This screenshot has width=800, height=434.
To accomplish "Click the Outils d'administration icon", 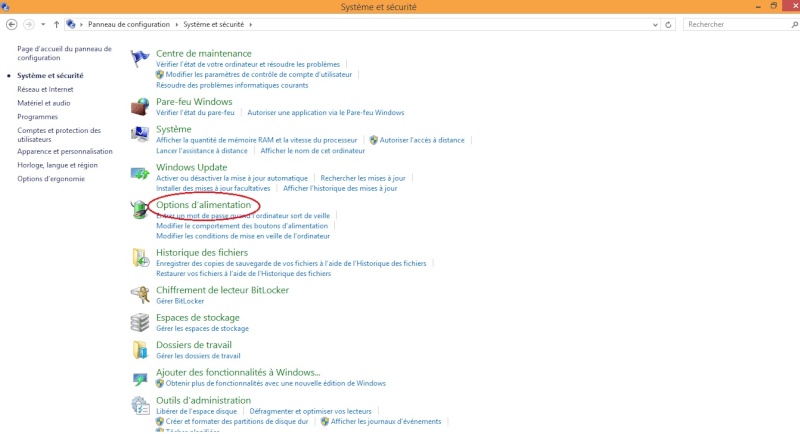I will coord(140,406).
